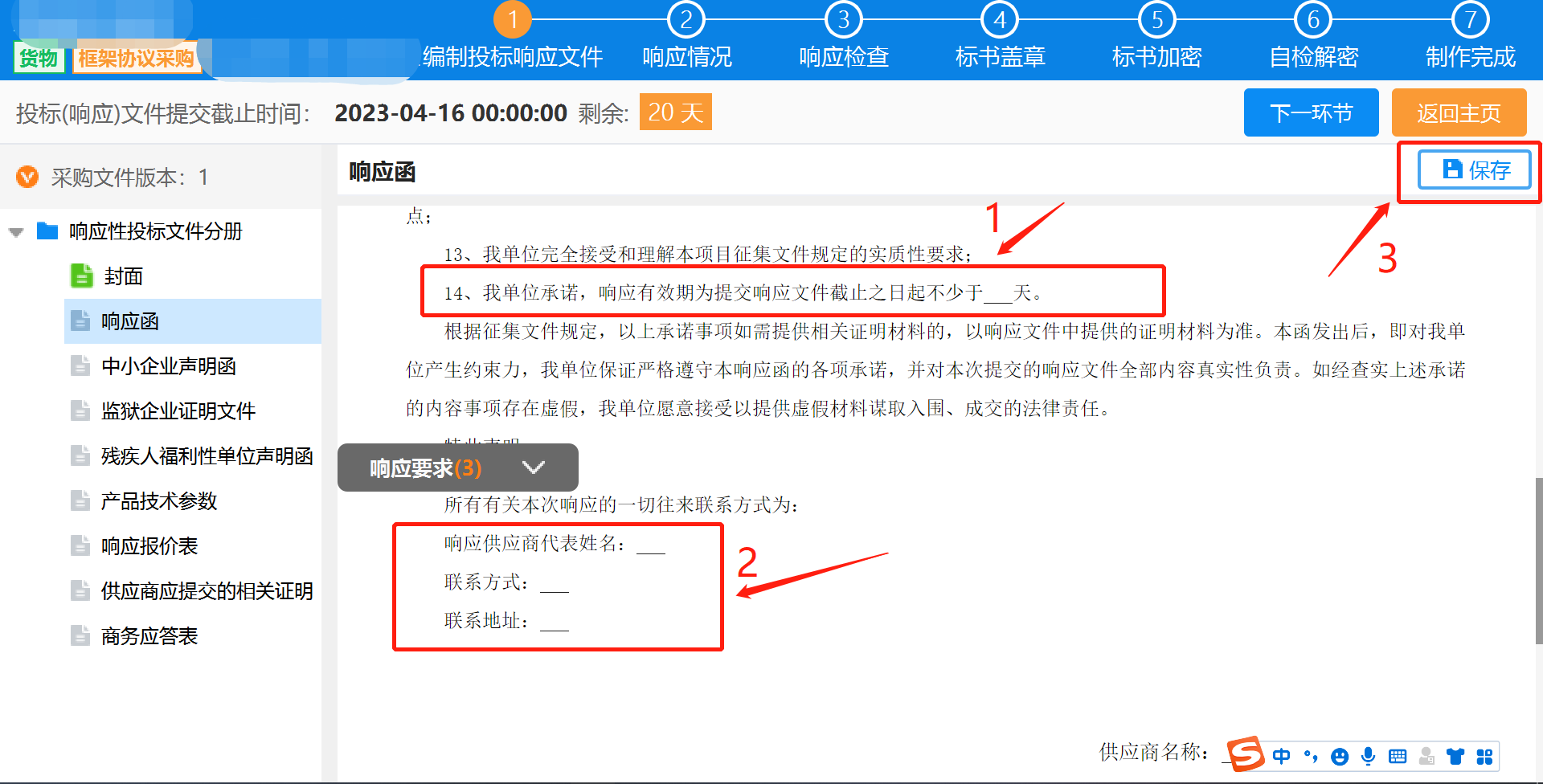
Task: Open 残疾人福利性单位声明函 in the tree
Action: 207,456
